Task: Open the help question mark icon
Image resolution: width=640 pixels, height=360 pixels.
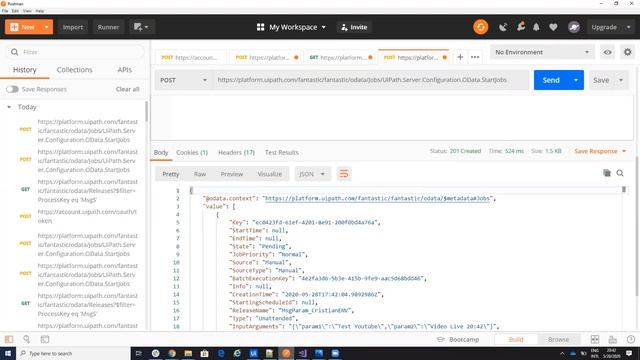Action: click(631, 339)
